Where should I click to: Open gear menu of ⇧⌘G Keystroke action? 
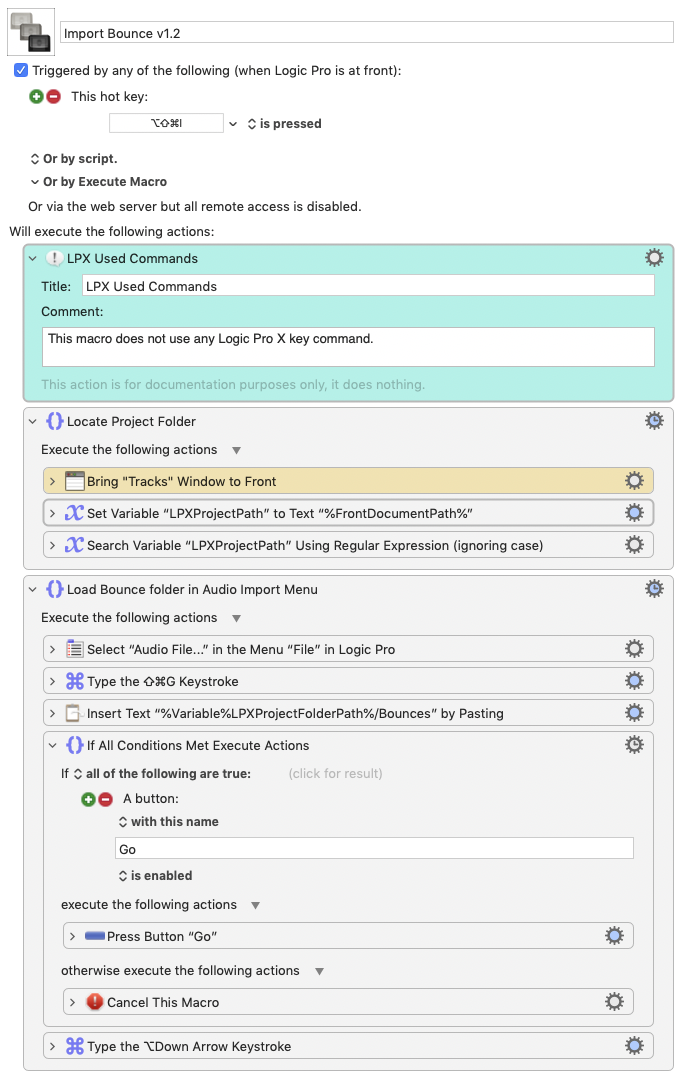(x=634, y=681)
